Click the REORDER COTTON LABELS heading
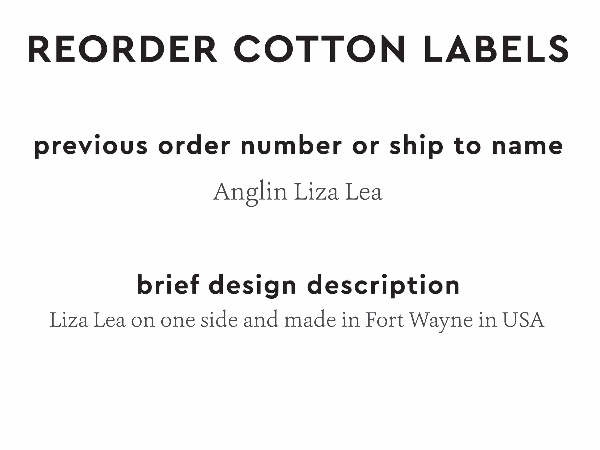This screenshot has height=450, width=600. click(x=299, y=48)
